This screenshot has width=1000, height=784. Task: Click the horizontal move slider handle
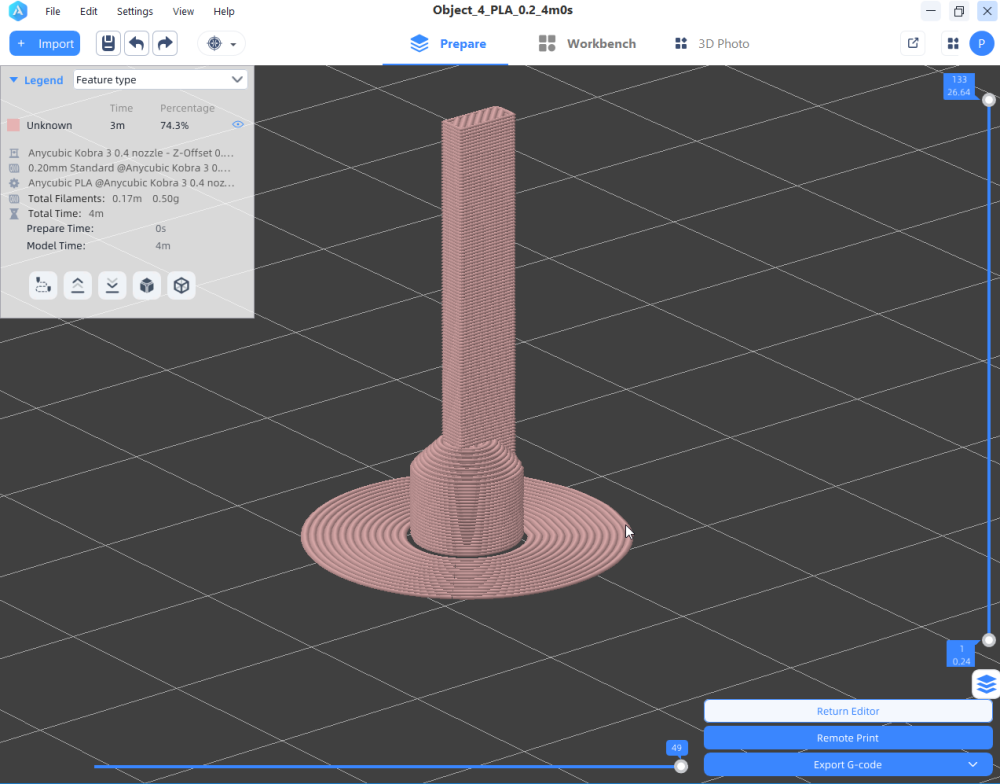click(681, 766)
